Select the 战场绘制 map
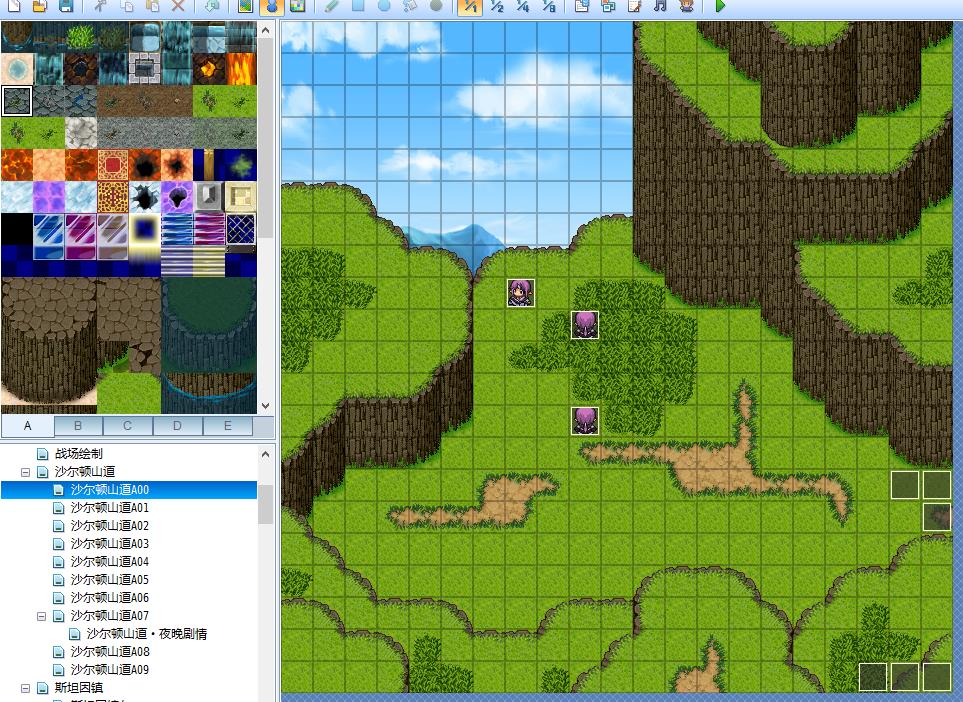Viewport: 963px width, 702px height. tap(79, 454)
